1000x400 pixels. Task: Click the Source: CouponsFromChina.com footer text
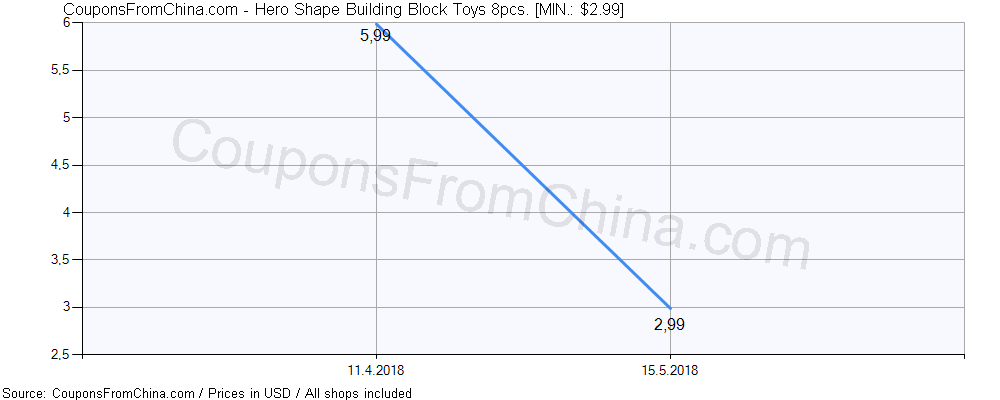coord(99,393)
